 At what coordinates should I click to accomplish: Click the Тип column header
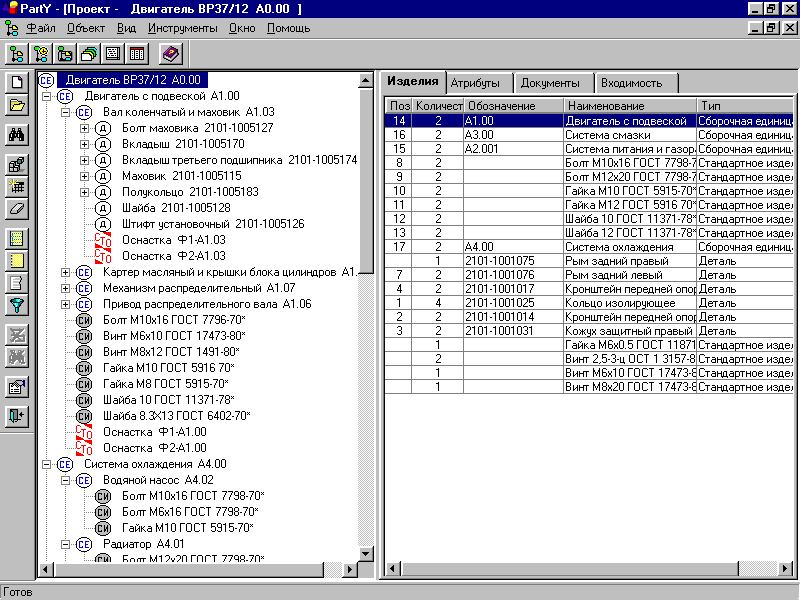click(x=745, y=106)
